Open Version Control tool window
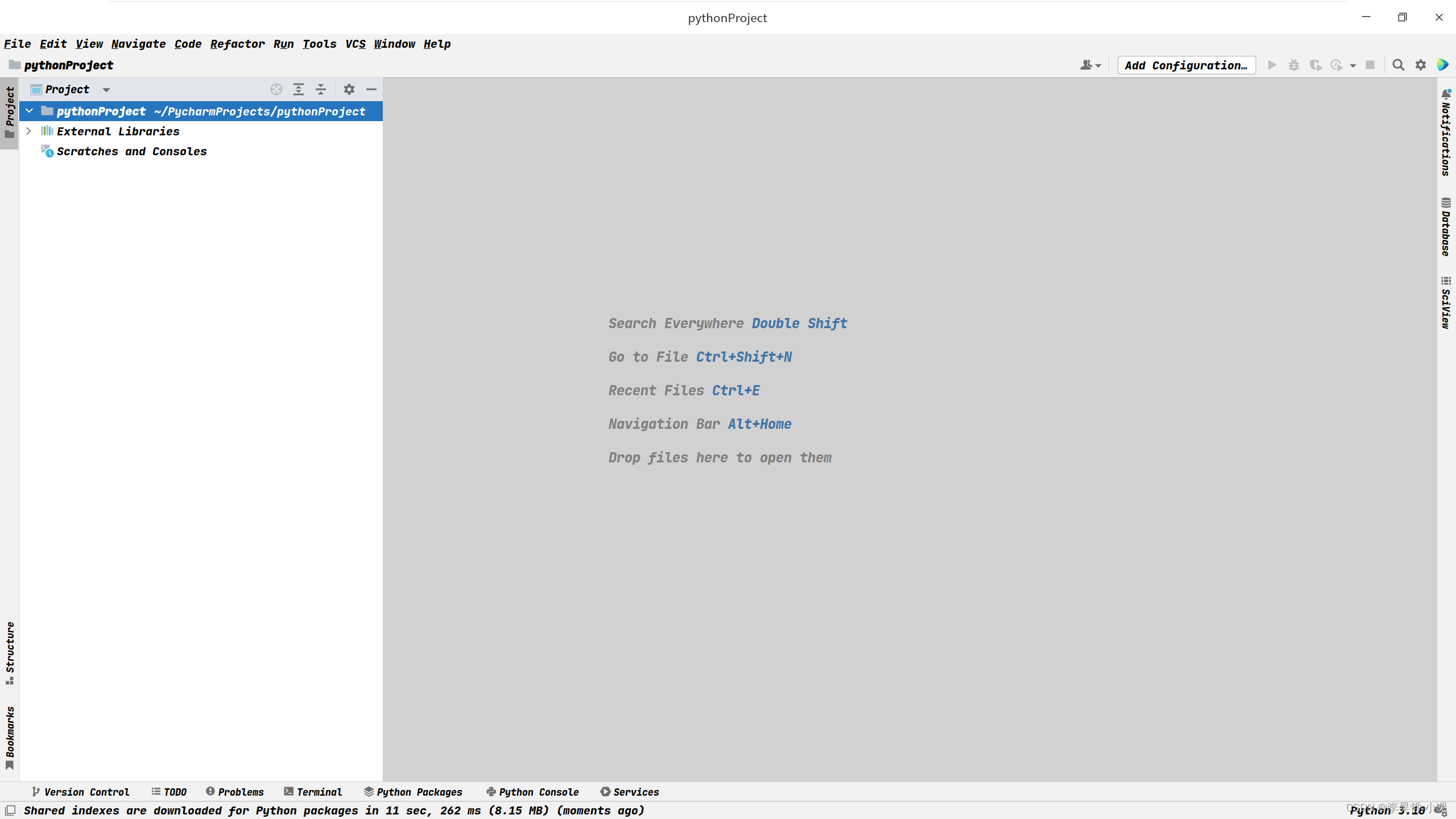The height and width of the screenshot is (819, 1456). tap(81, 792)
